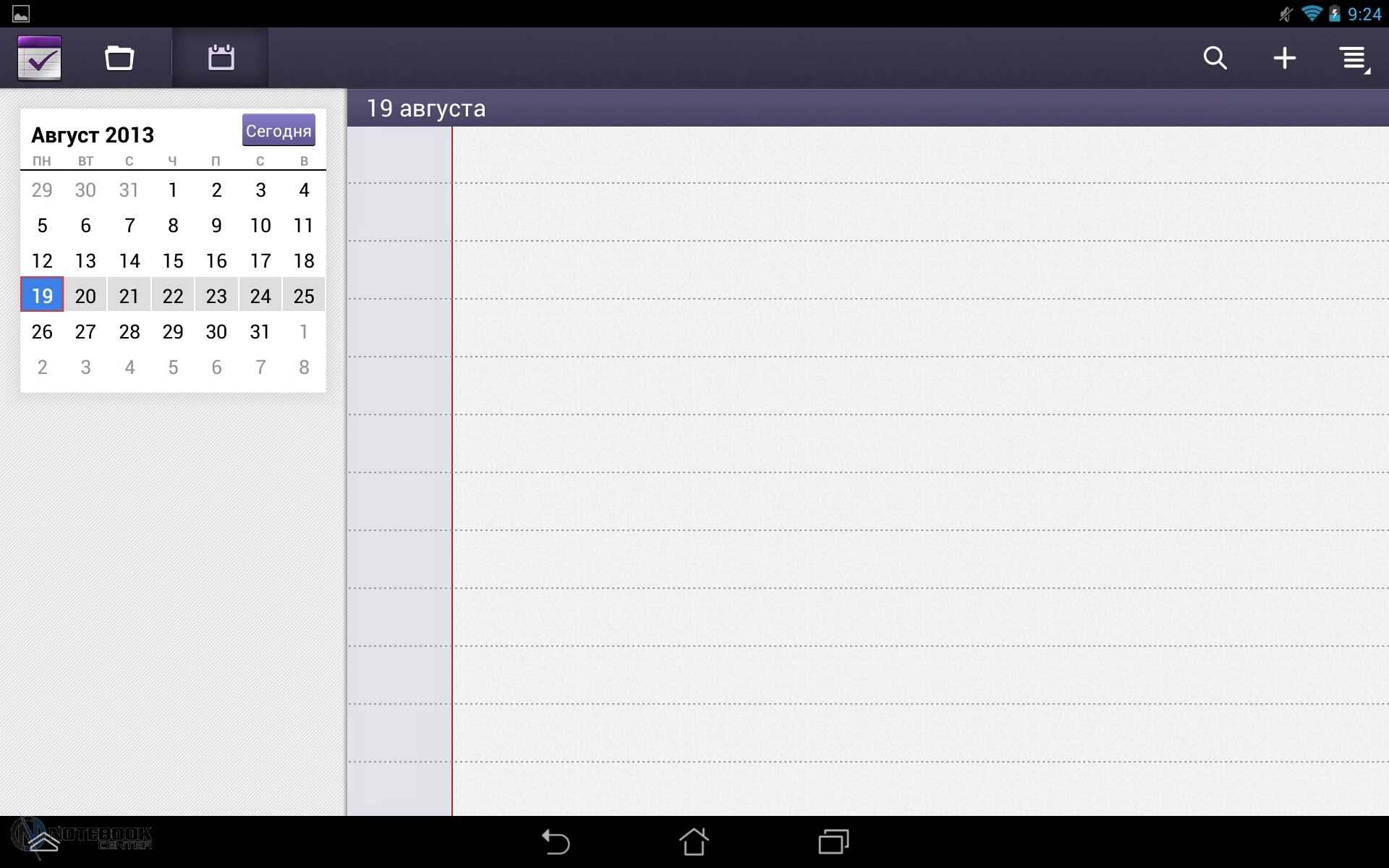Tap the Август 2013 month title
This screenshot has width=1389, height=868.
(x=93, y=135)
